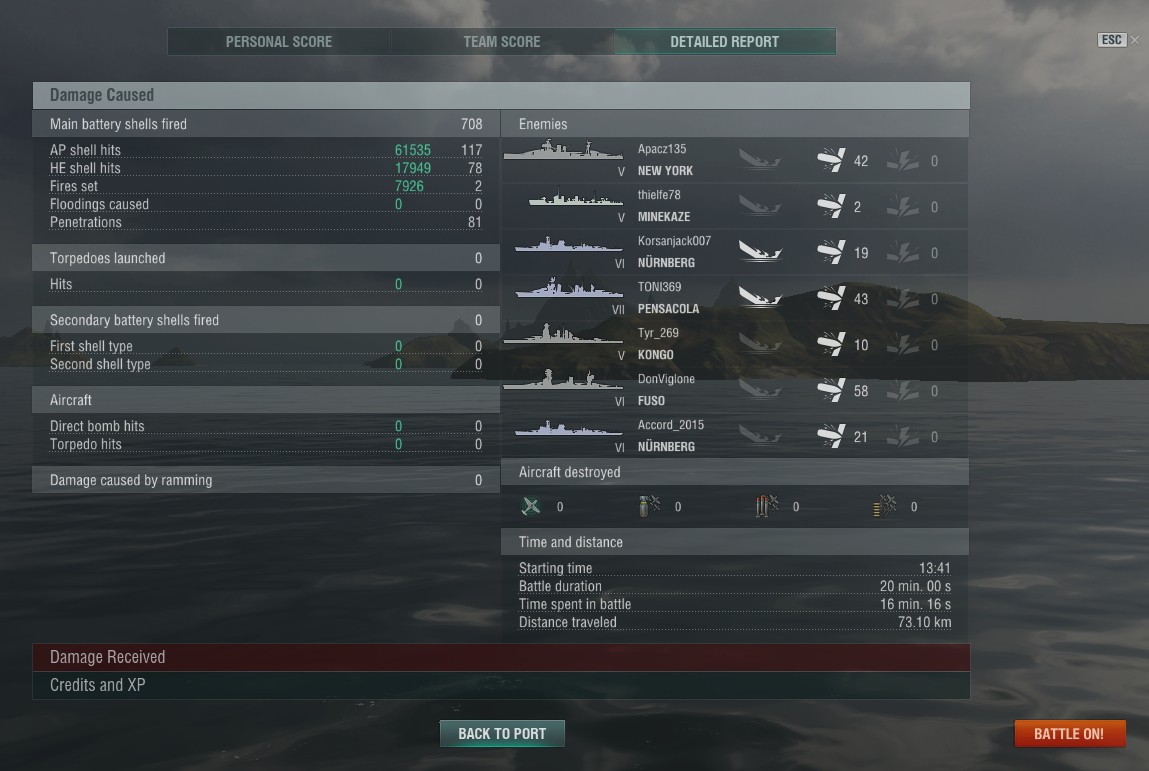The height and width of the screenshot is (771, 1149).
Task: Click the Fuso shell hits icon
Action: tap(831, 391)
